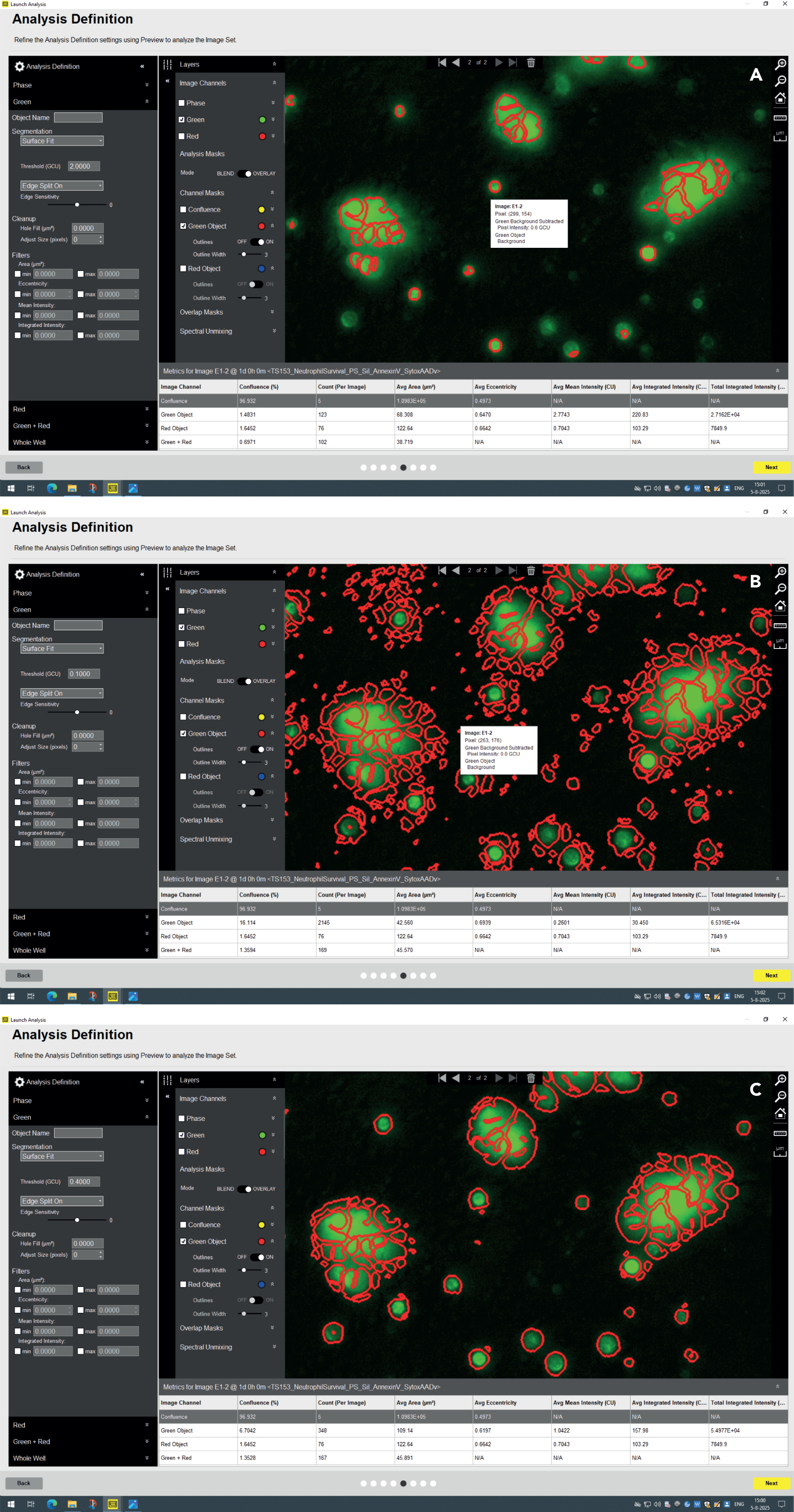Click home reset-view icon in panel C
Image resolution: width=794 pixels, height=1512 pixels.
tap(780, 1113)
